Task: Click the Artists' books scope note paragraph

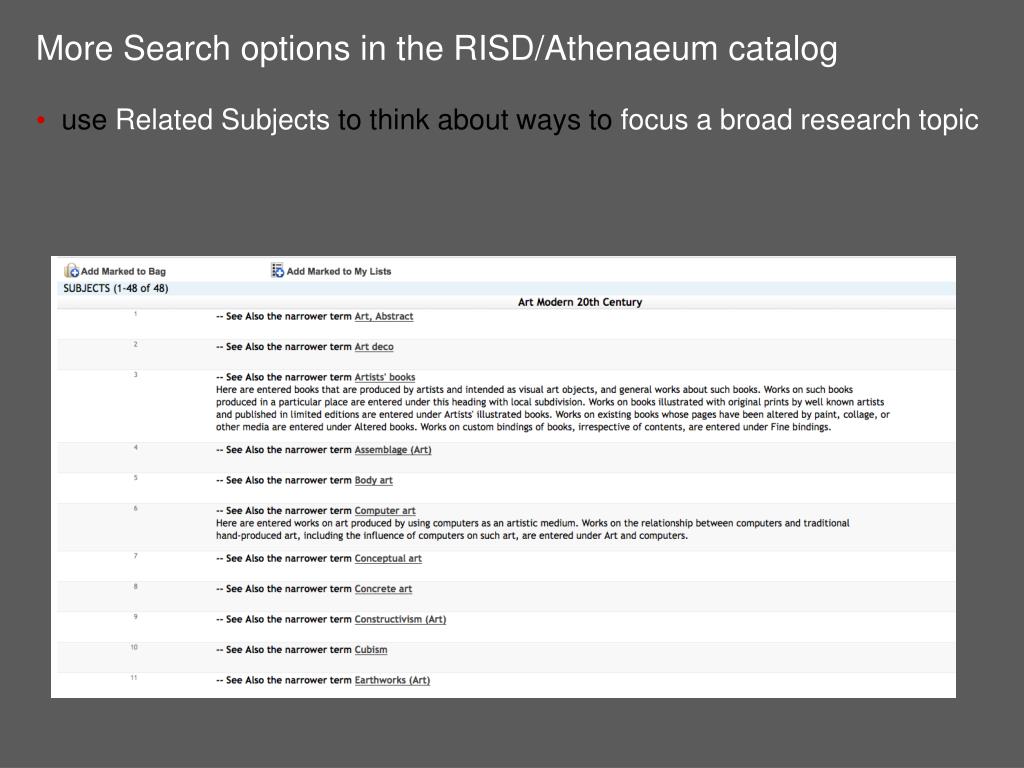Action: click(x=552, y=408)
